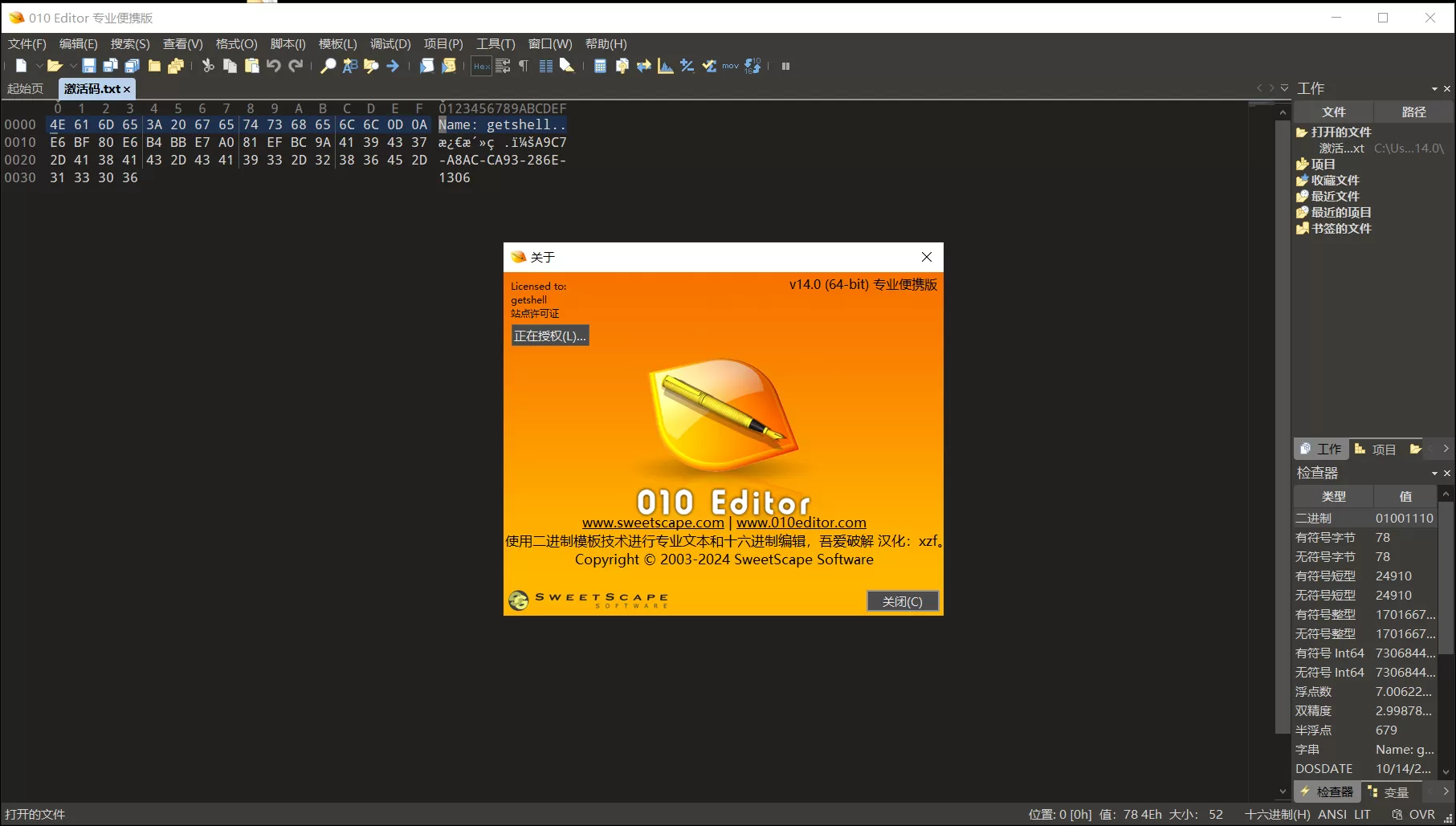This screenshot has width=1456, height=826.
Task: Click the LIT endian indicator in the status bar
Action: (x=1363, y=814)
